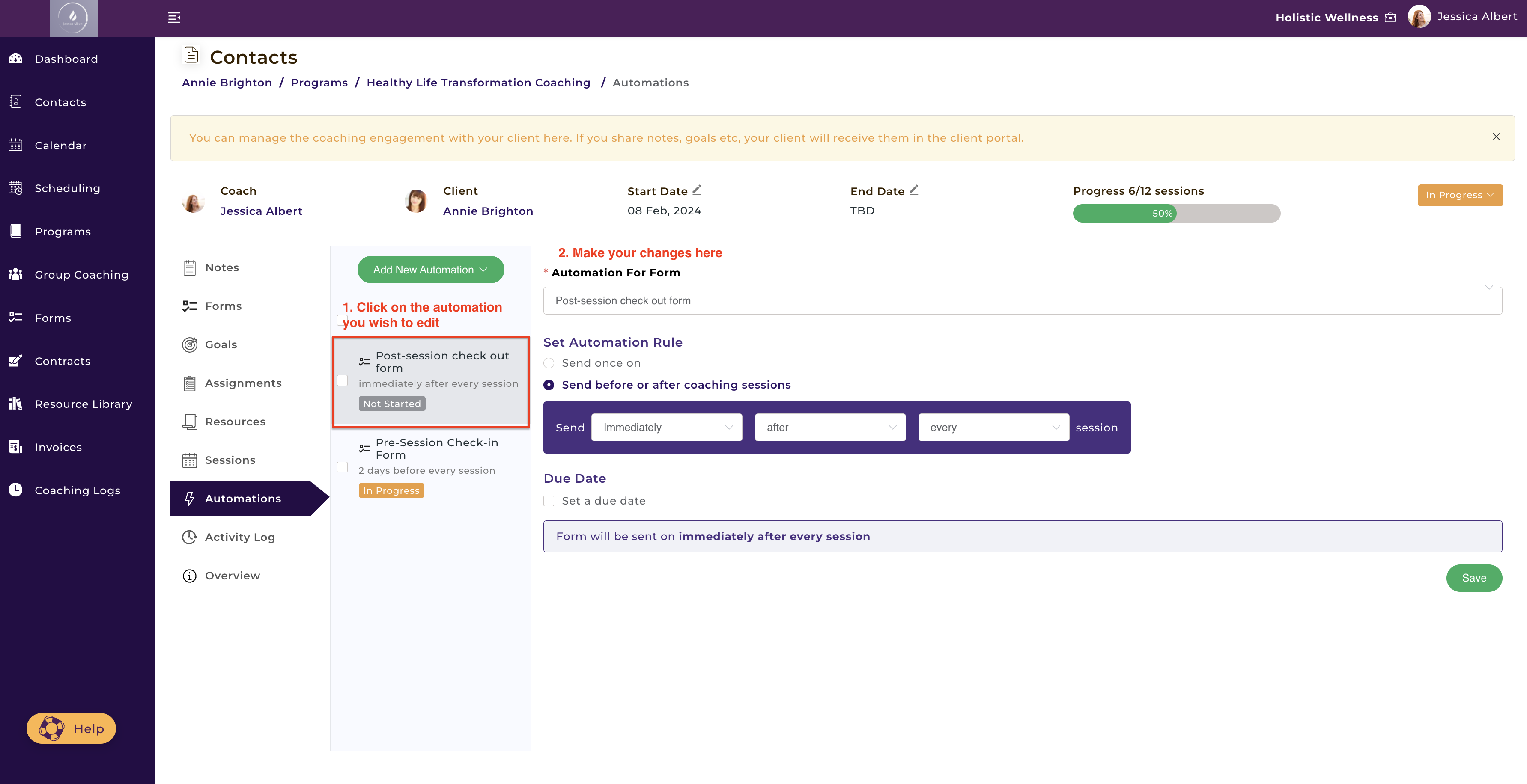Check the Post-session check out form checkbox
Image resolution: width=1527 pixels, height=784 pixels.
tap(343, 380)
